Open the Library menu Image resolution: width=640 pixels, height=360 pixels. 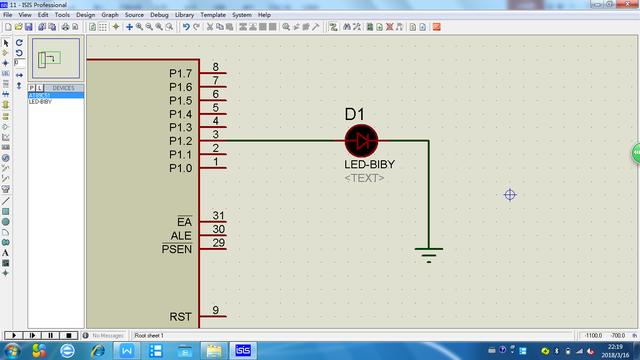pyautogui.click(x=184, y=15)
